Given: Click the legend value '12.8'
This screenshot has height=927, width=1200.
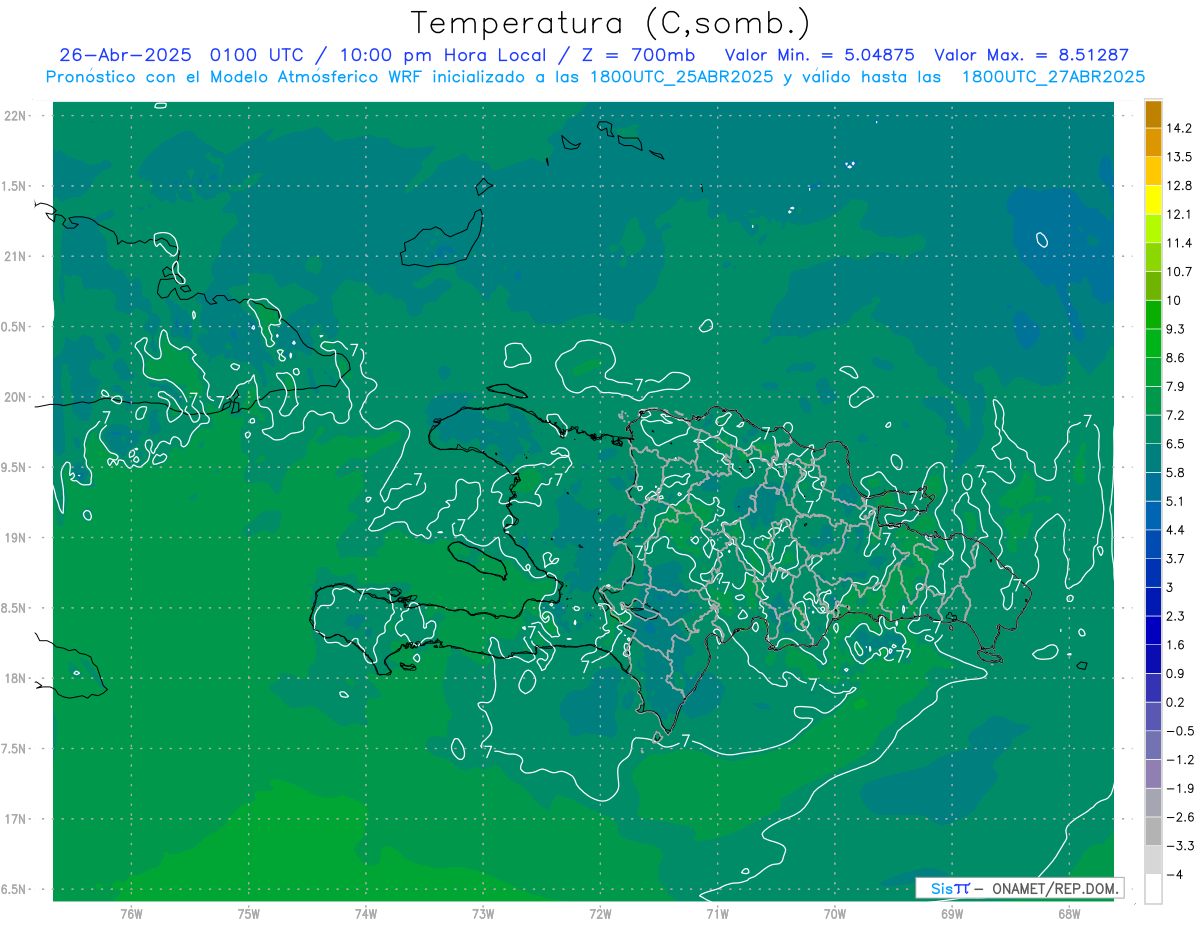Looking at the screenshot, I should point(1178,185).
